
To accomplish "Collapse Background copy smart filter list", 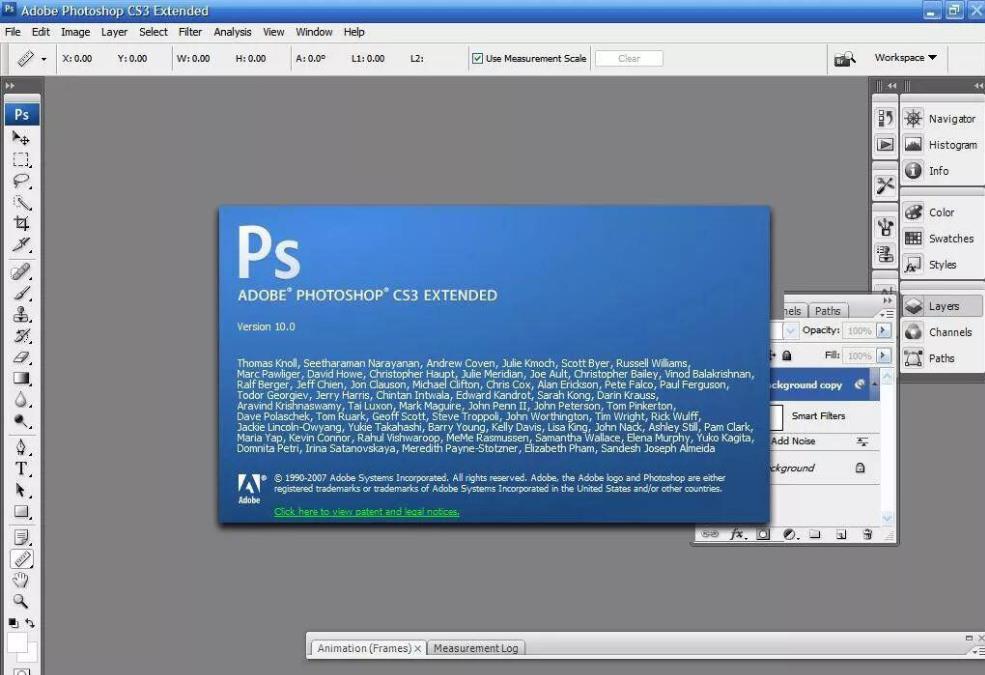I will 874,384.
